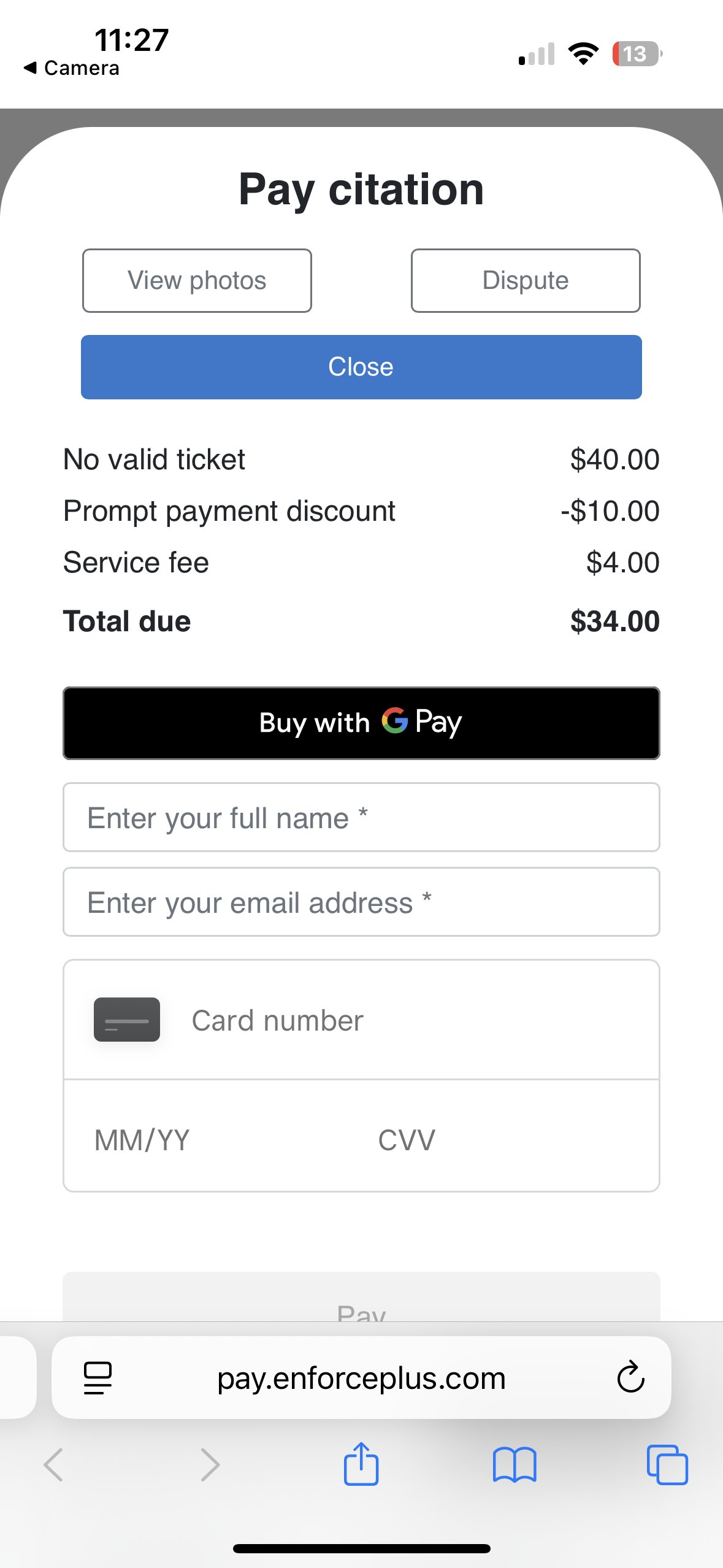Close the Pay citation dialog
Screen dimensions: 723x1568
click(x=361, y=367)
